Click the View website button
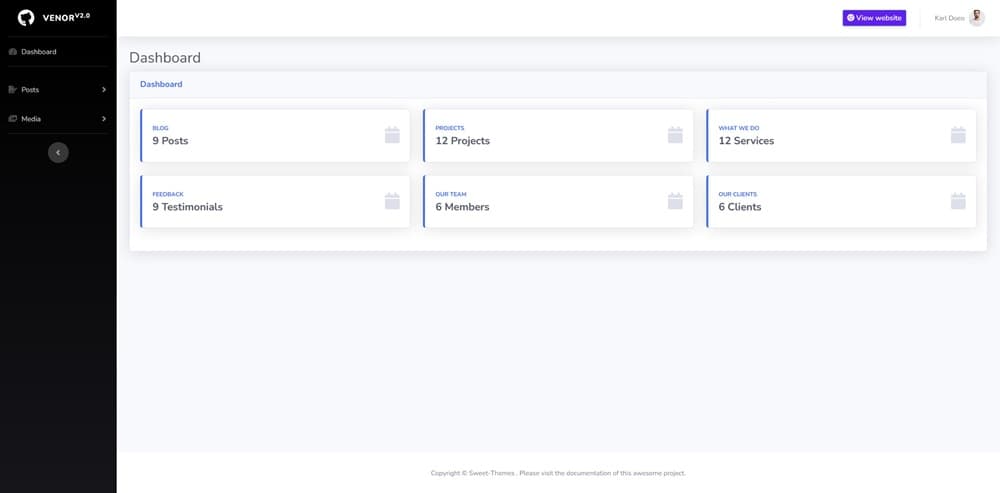Screen dimensions: 1000x493 tap(874, 18)
